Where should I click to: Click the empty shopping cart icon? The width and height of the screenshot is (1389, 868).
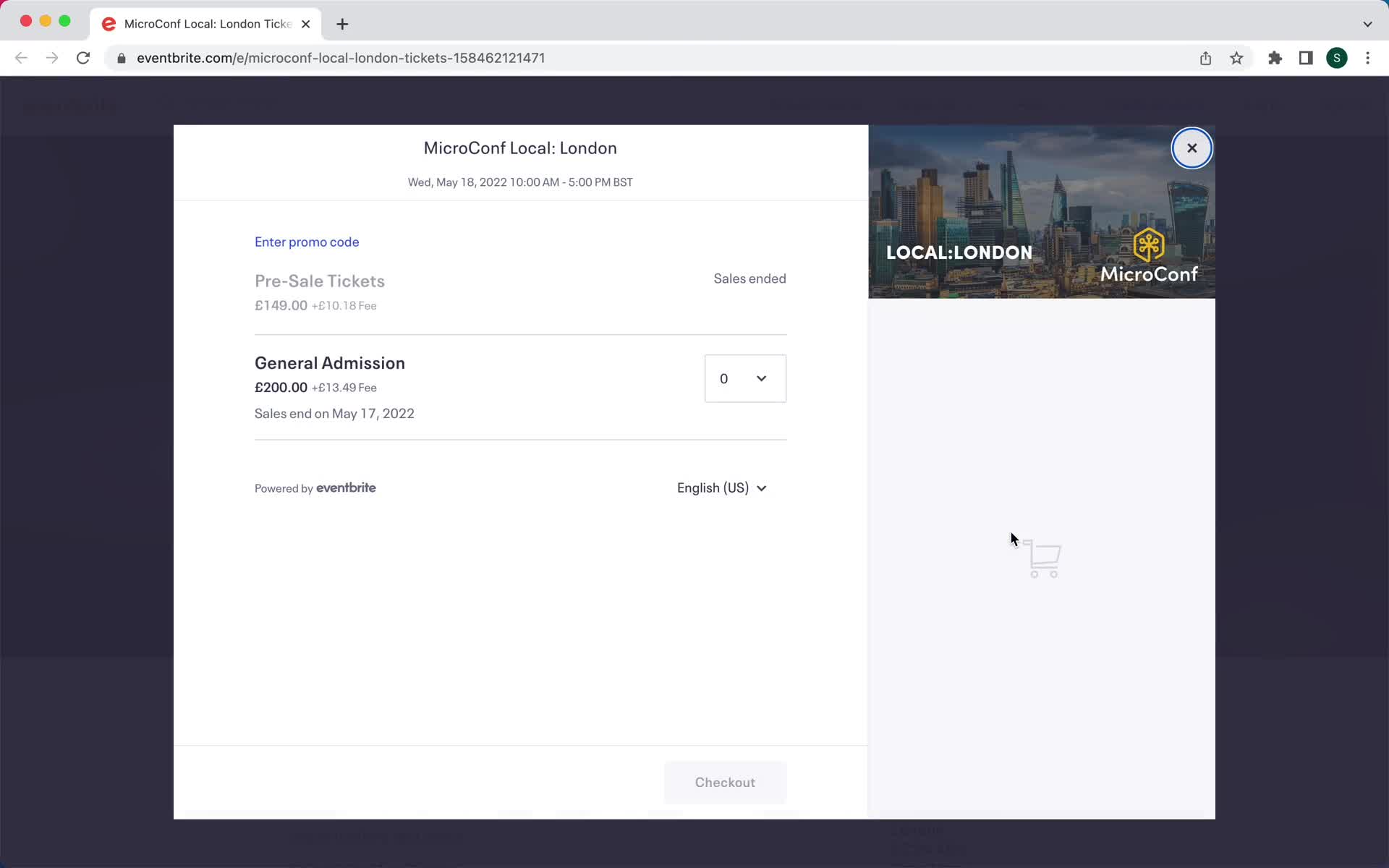[1042, 558]
